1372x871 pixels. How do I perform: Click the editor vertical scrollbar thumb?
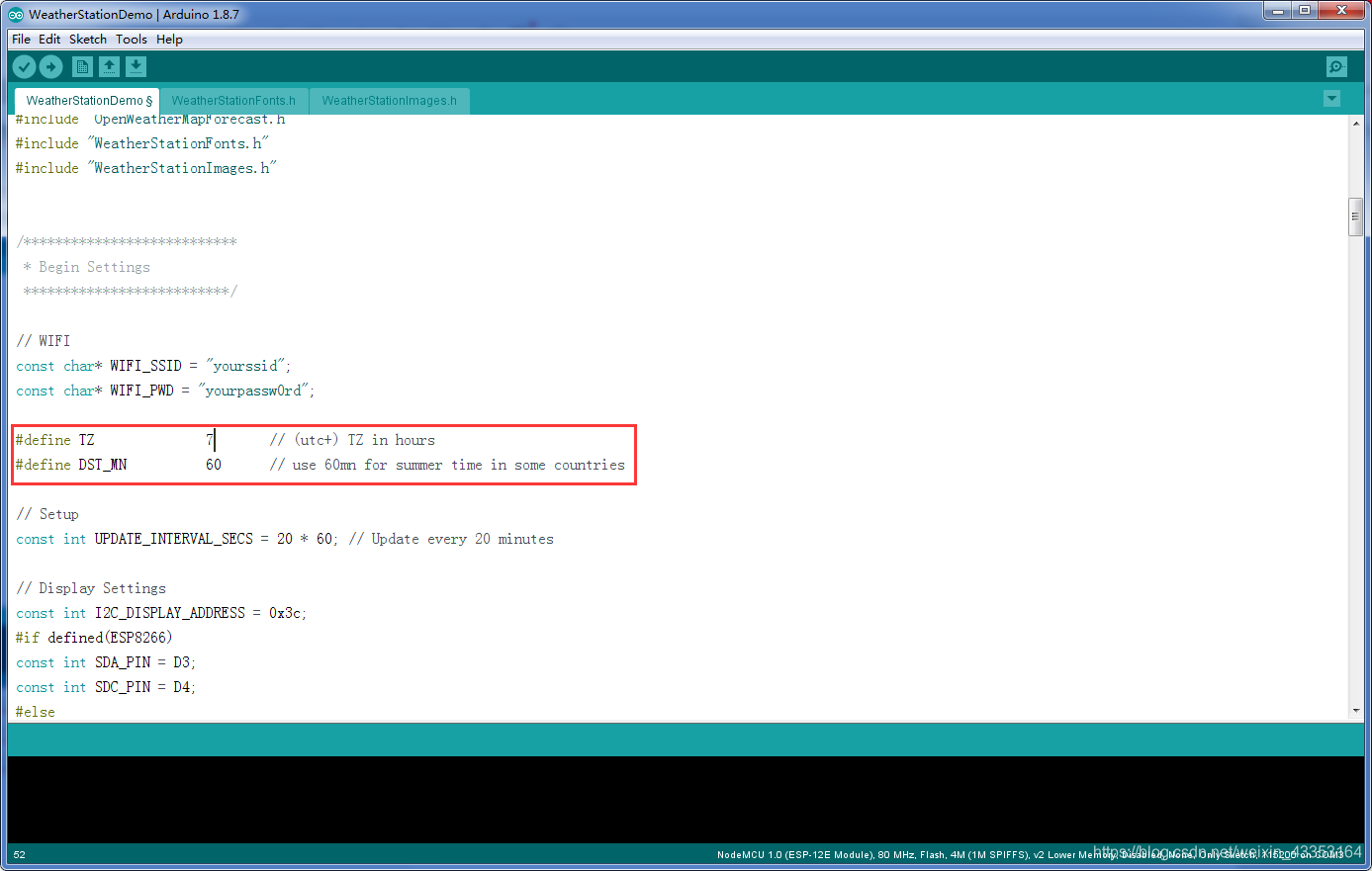1355,217
